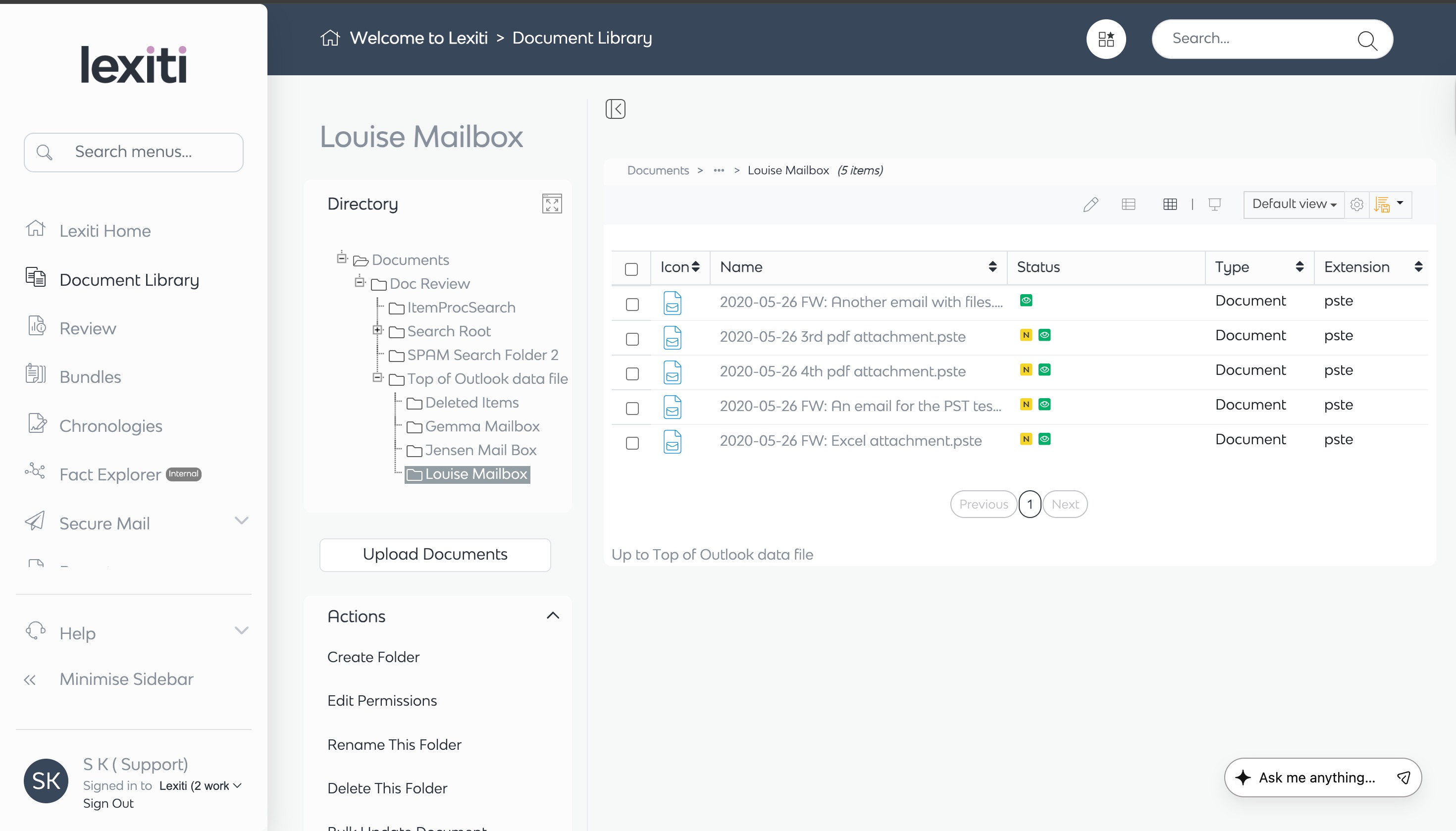Tick the select-all header checkbox
1456x831 pixels.
(631, 269)
